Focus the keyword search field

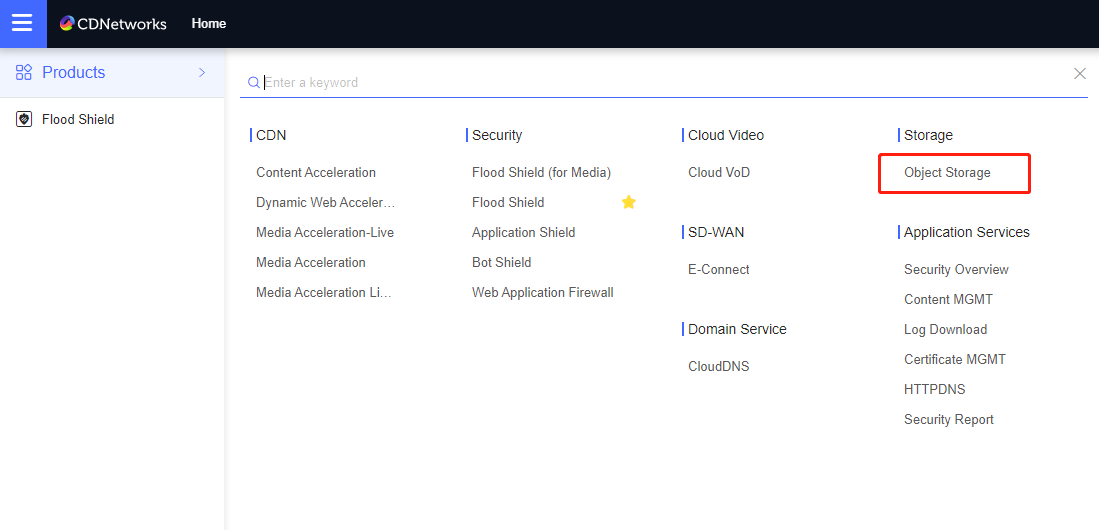[666, 83]
